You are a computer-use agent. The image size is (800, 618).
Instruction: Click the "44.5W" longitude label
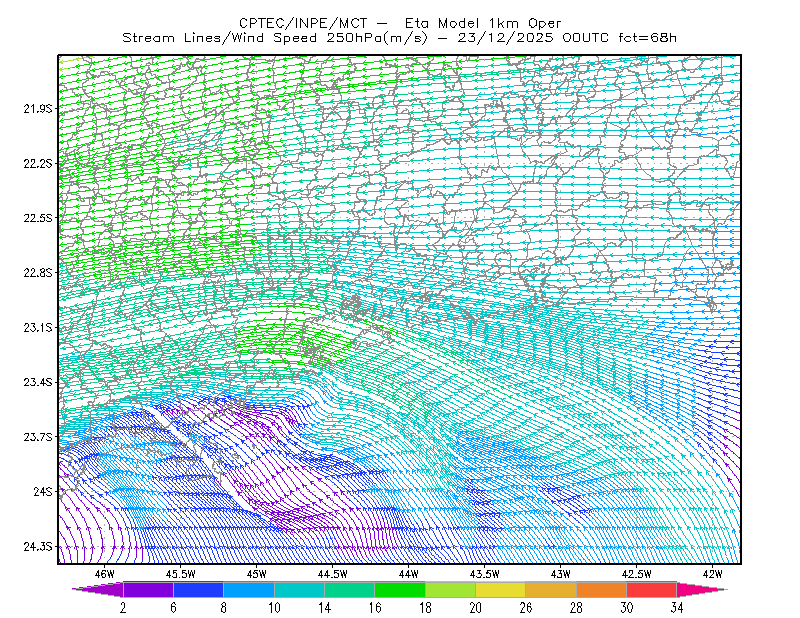[x=333, y=574]
